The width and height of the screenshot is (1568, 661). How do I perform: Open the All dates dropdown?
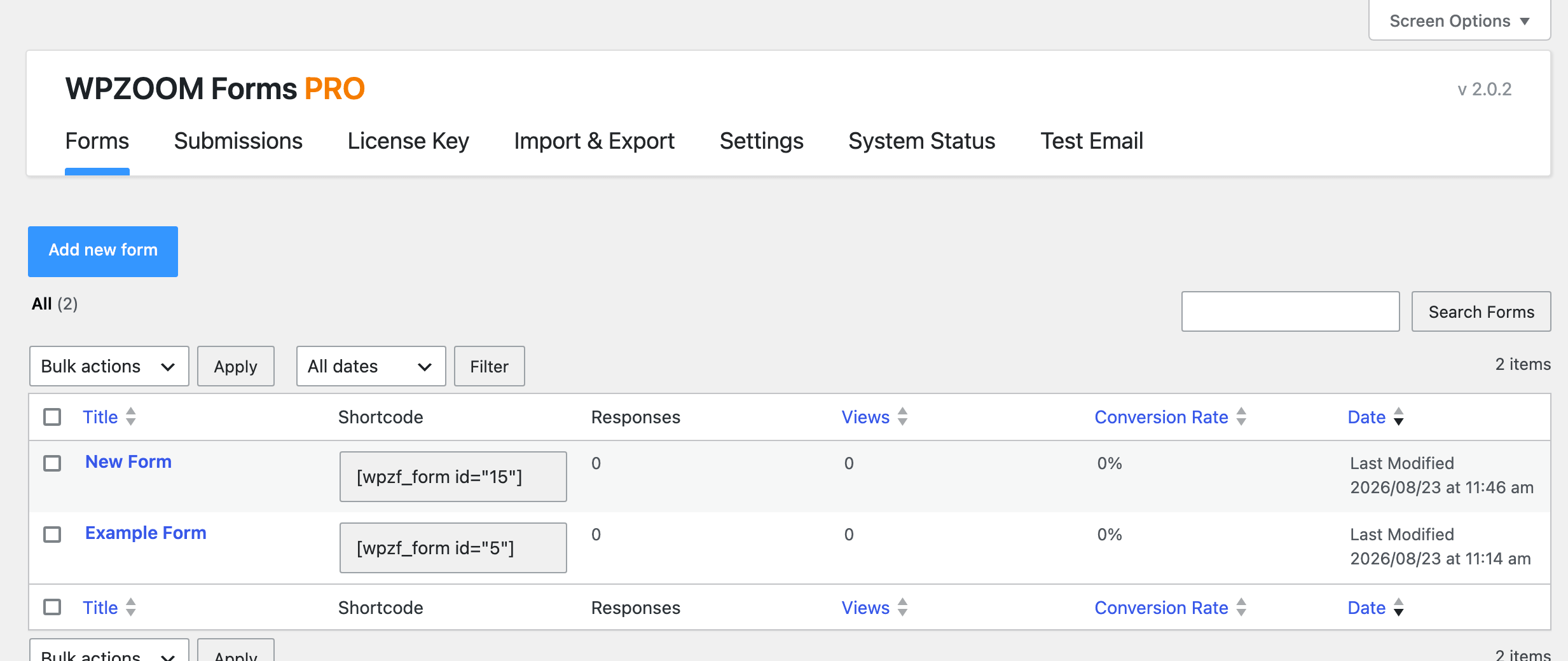371,366
